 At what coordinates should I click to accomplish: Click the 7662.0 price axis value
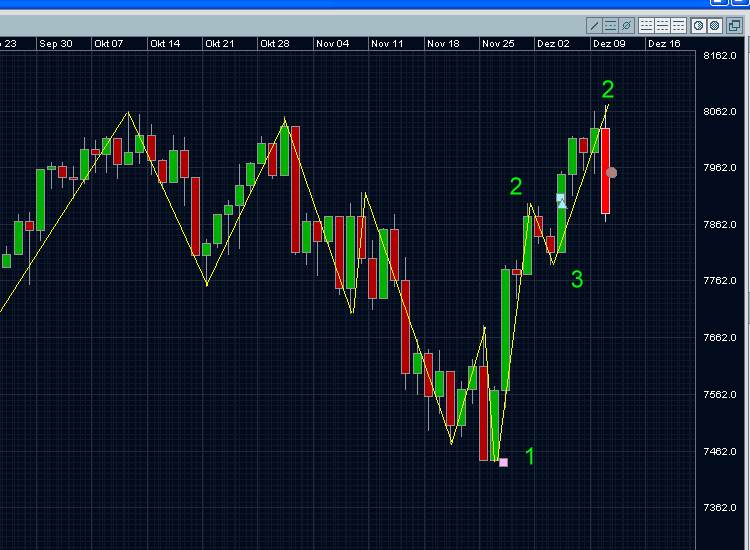point(719,338)
